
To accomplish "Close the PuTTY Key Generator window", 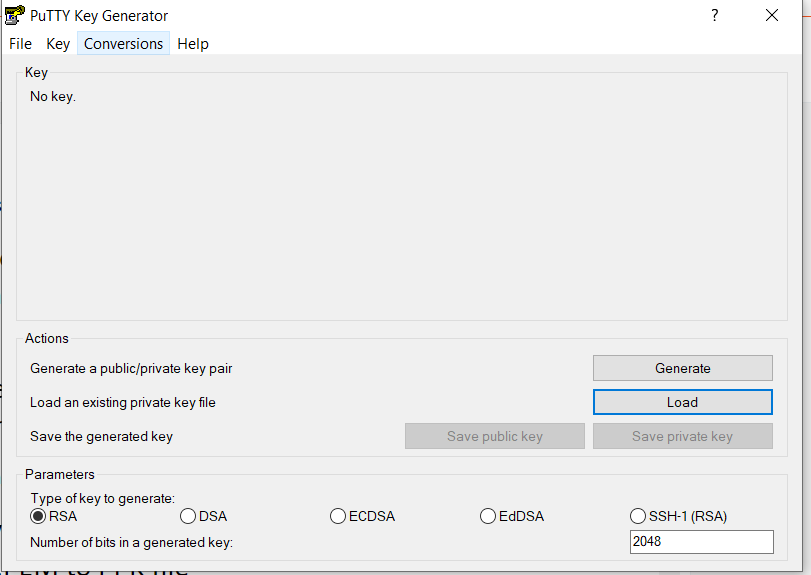I will tap(772, 15).
